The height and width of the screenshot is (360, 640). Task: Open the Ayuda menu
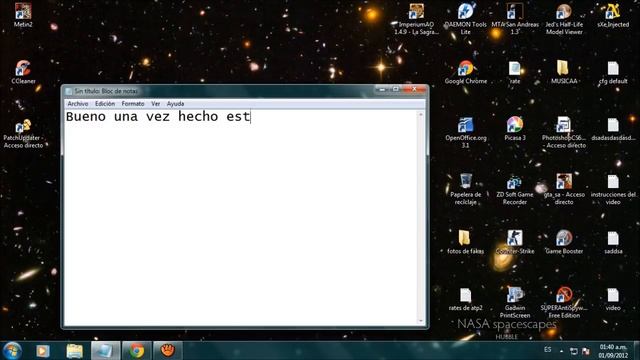tap(175, 104)
